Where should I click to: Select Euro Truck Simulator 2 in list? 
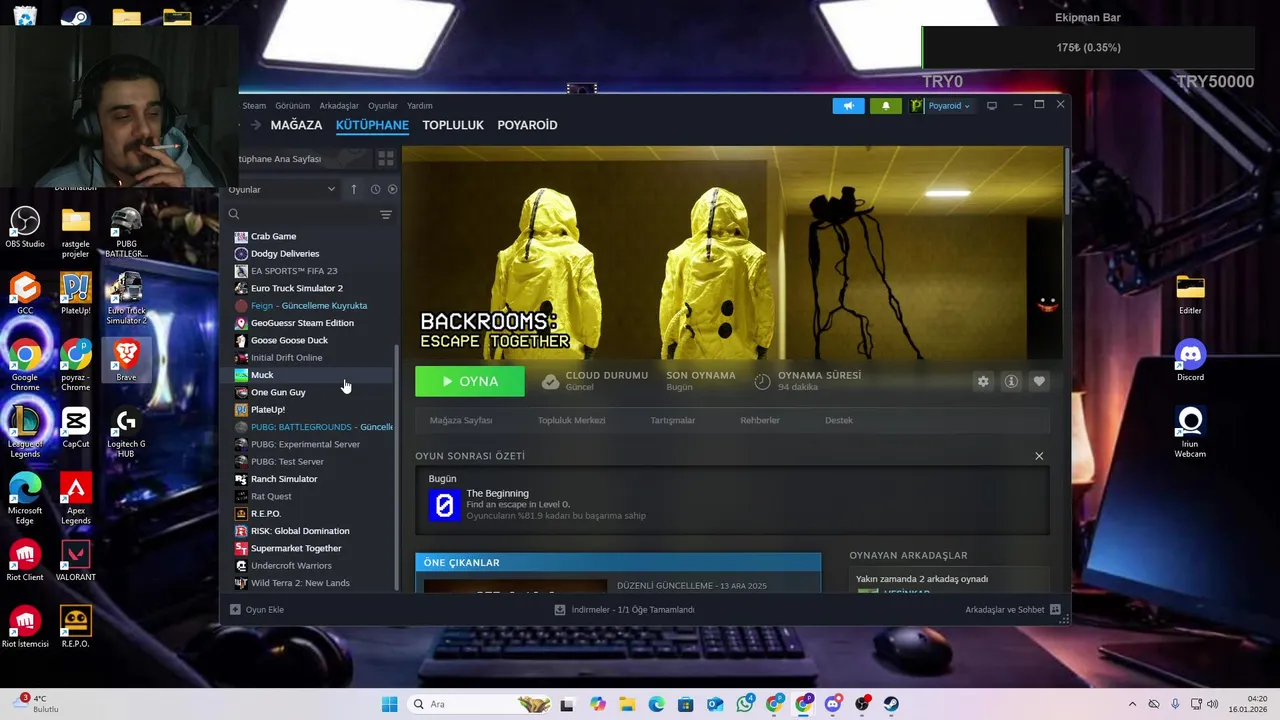313,288
